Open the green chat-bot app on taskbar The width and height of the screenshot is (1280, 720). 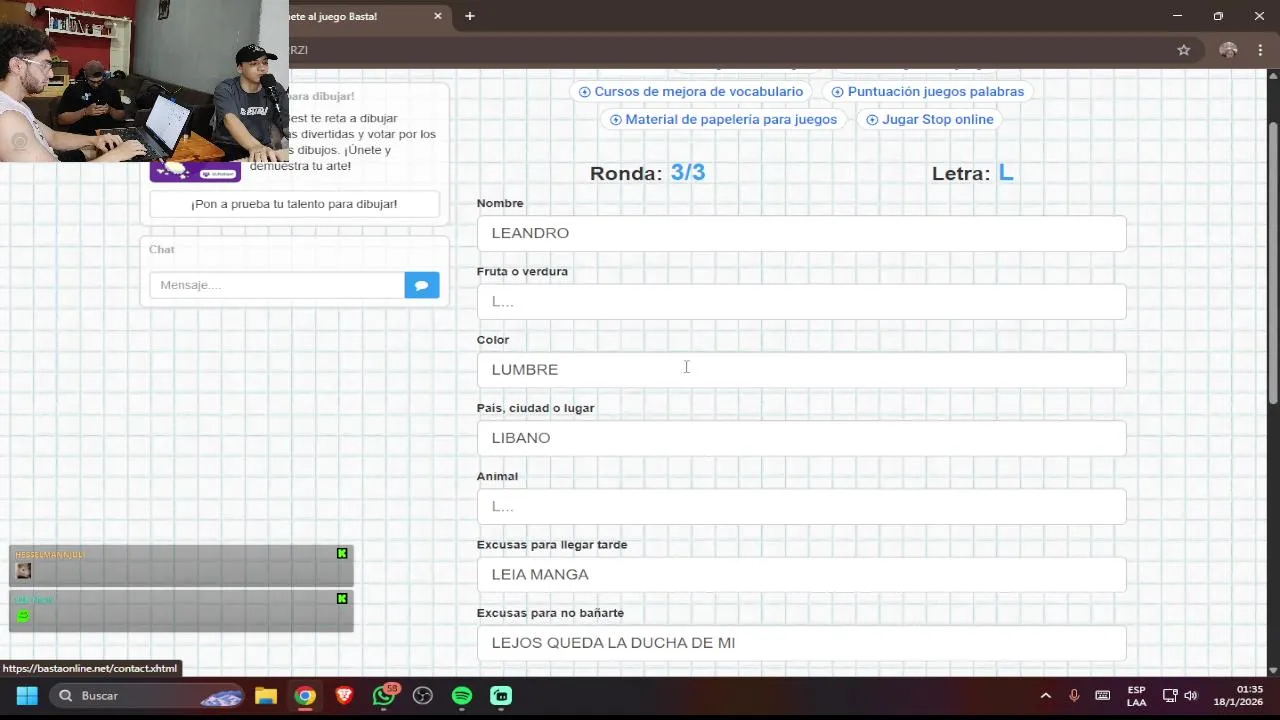click(x=501, y=695)
